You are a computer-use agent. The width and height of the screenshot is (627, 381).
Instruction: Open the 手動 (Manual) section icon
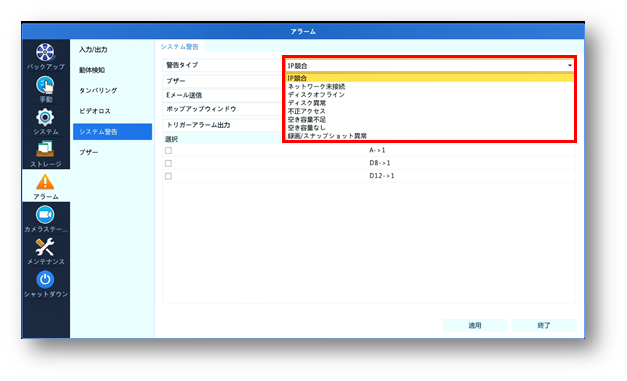coord(45,85)
